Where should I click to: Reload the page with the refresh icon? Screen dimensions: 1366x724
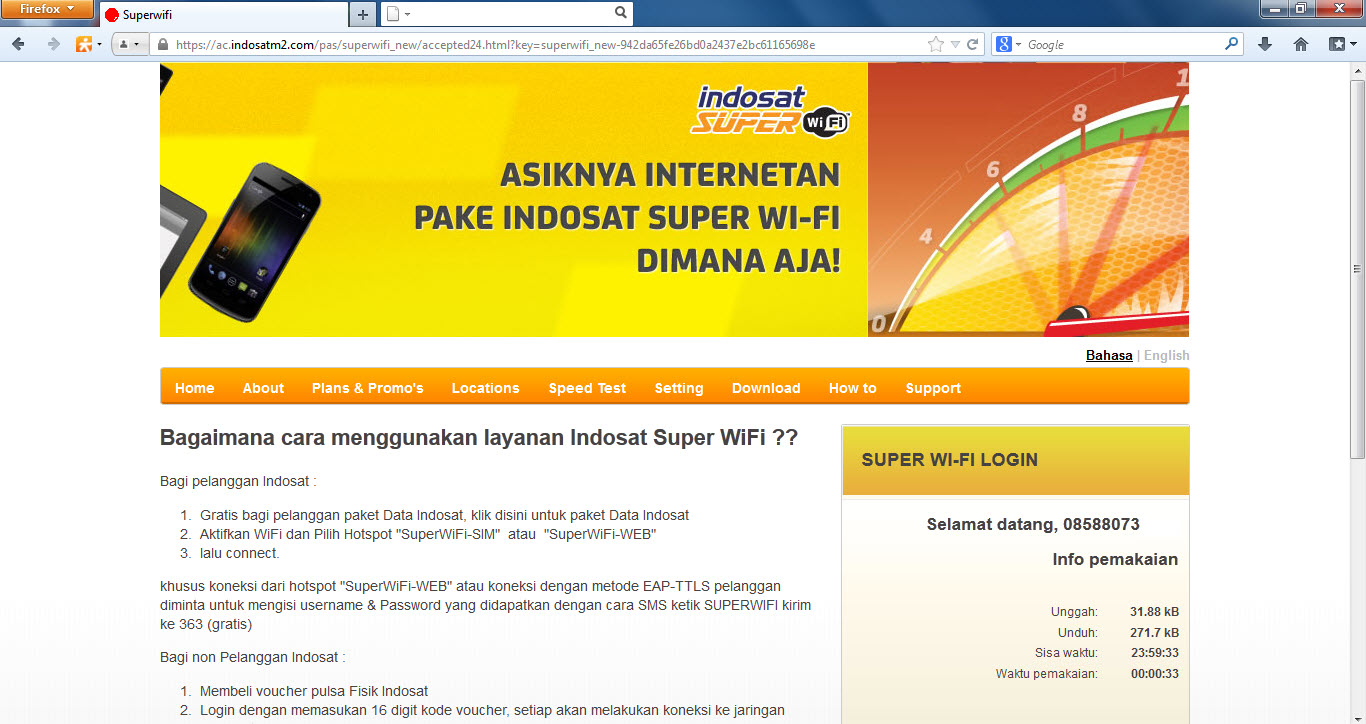pyautogui.click(x=972, y=44)
